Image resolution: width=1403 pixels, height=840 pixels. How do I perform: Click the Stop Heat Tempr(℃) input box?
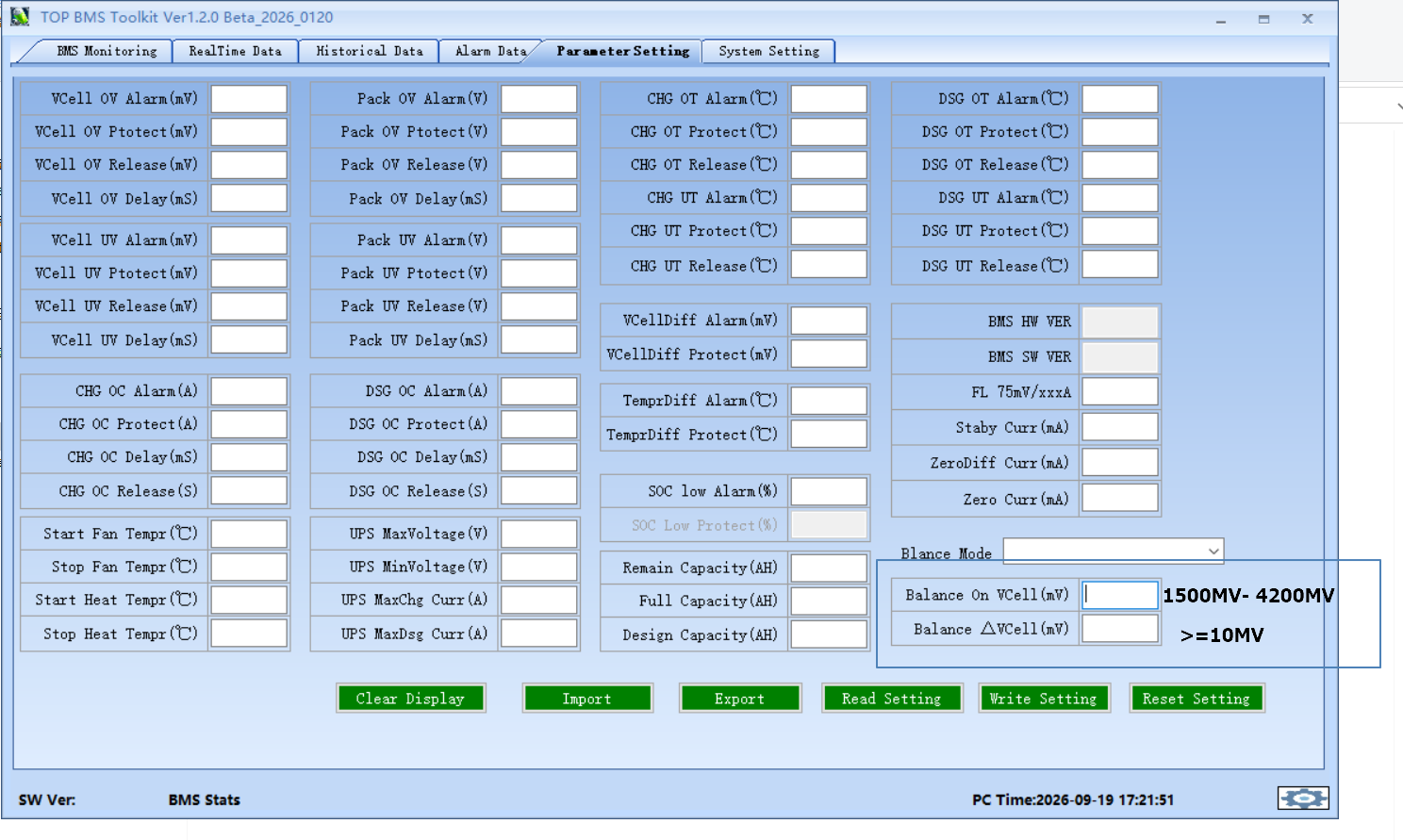pos(249,634)
